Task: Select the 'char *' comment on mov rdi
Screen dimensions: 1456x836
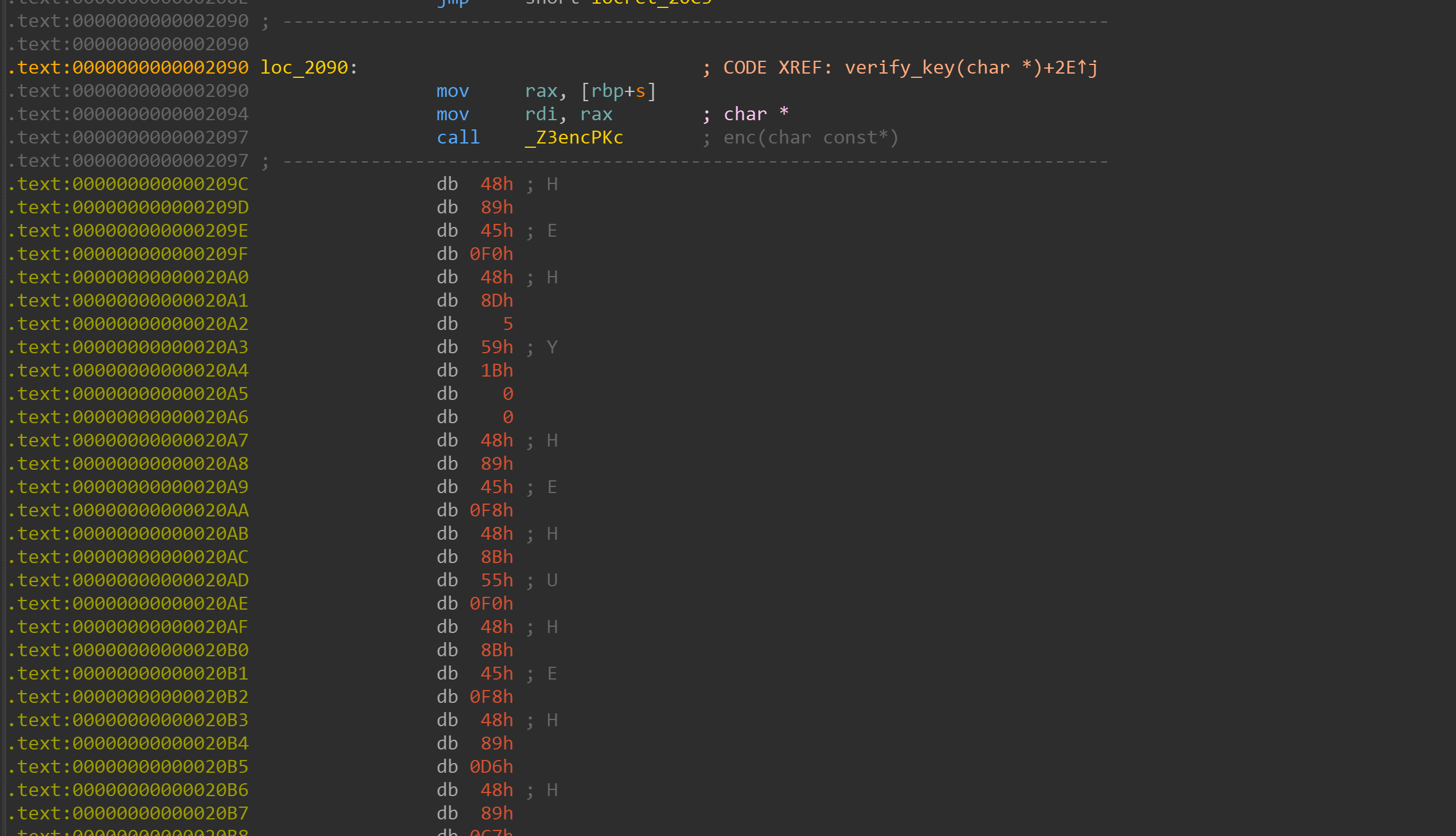Action: 755,114
